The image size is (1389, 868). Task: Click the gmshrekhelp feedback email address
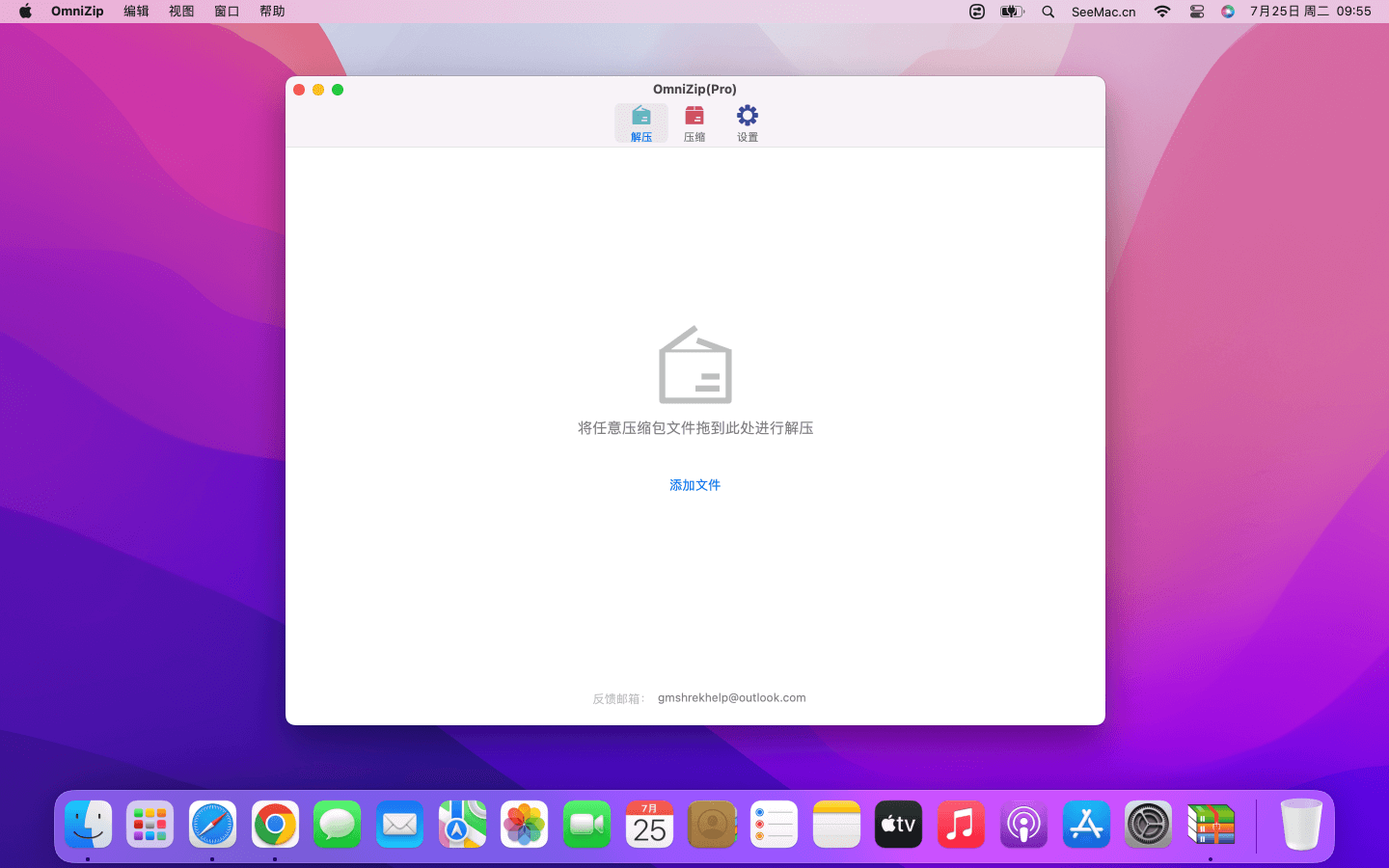(x=731, y=697)
